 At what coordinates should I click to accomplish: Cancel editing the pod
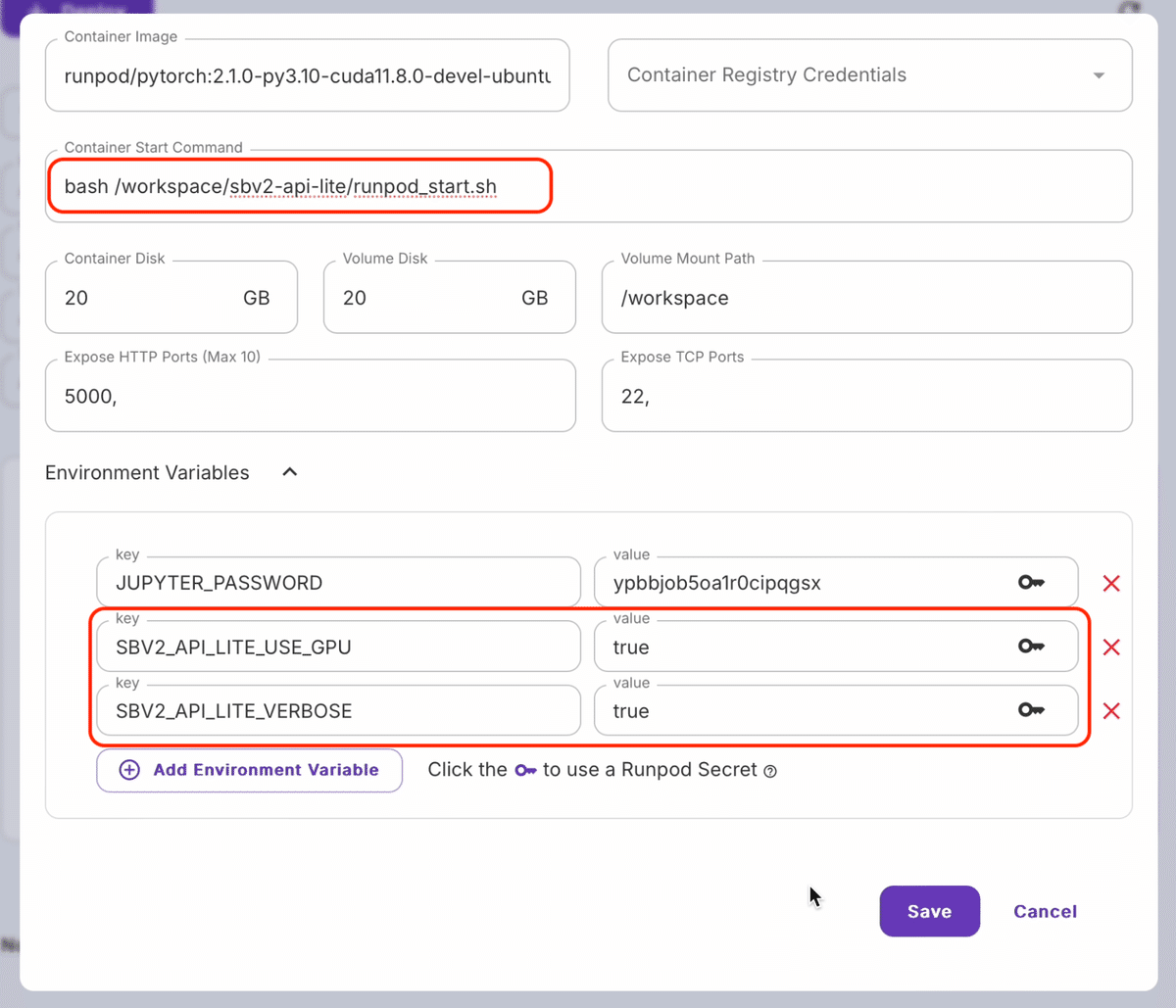pyautogui.click(x=1045, y=911)
